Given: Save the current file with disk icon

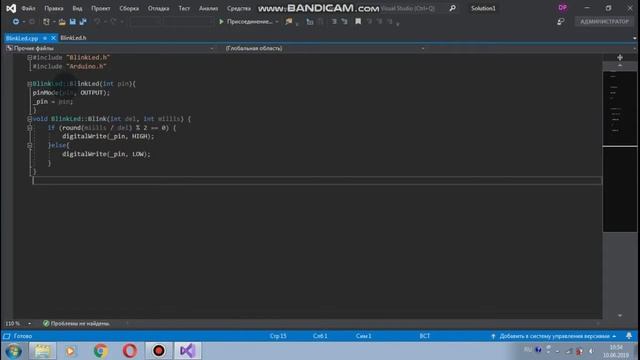Looking at the screenshot, I should click(x=73, y=22).
